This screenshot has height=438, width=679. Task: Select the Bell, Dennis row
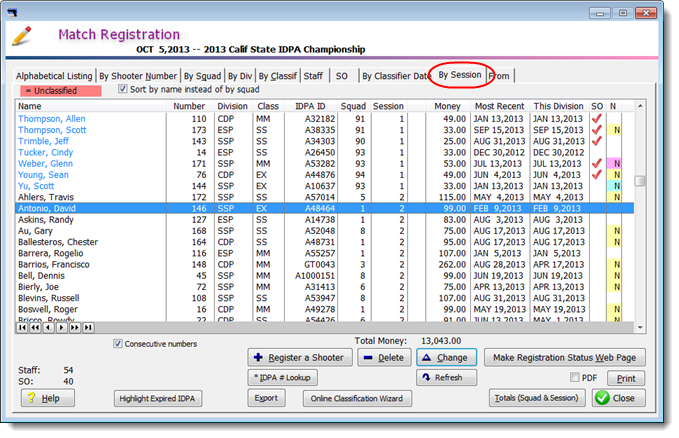325,276
